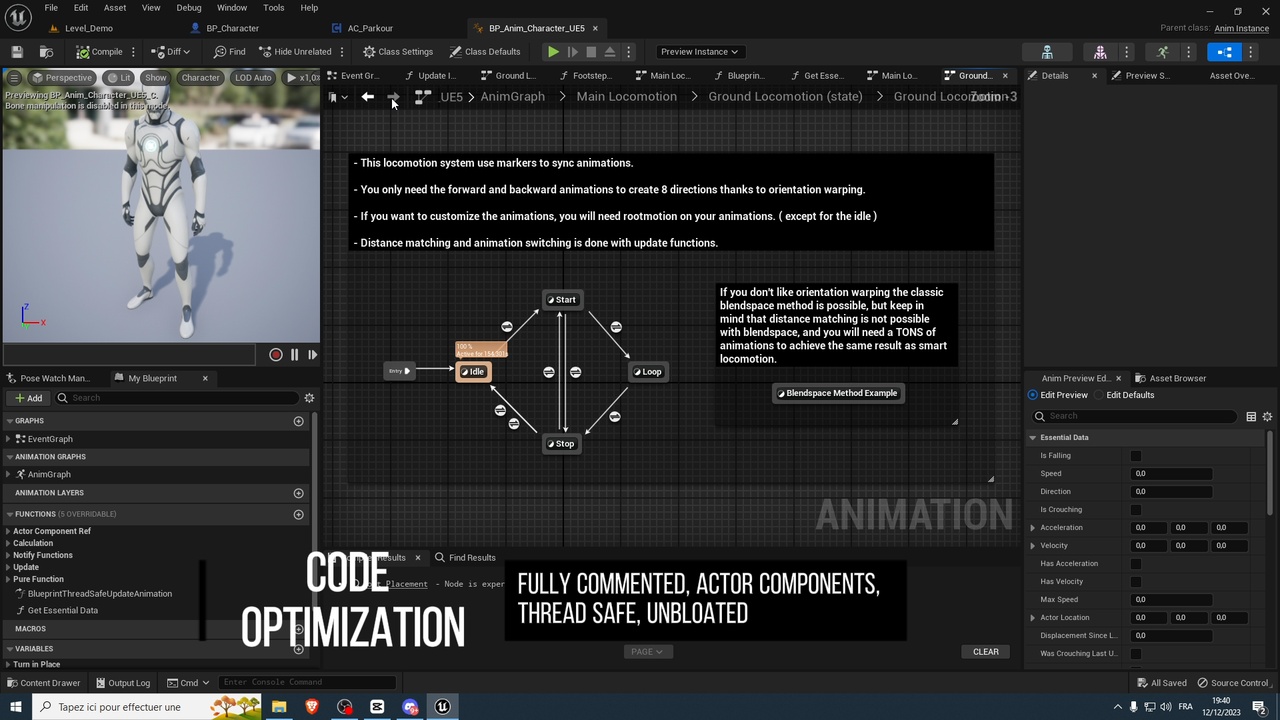Expand the Calculation functions category
The image size is (1280, 720).
point(8,543)
